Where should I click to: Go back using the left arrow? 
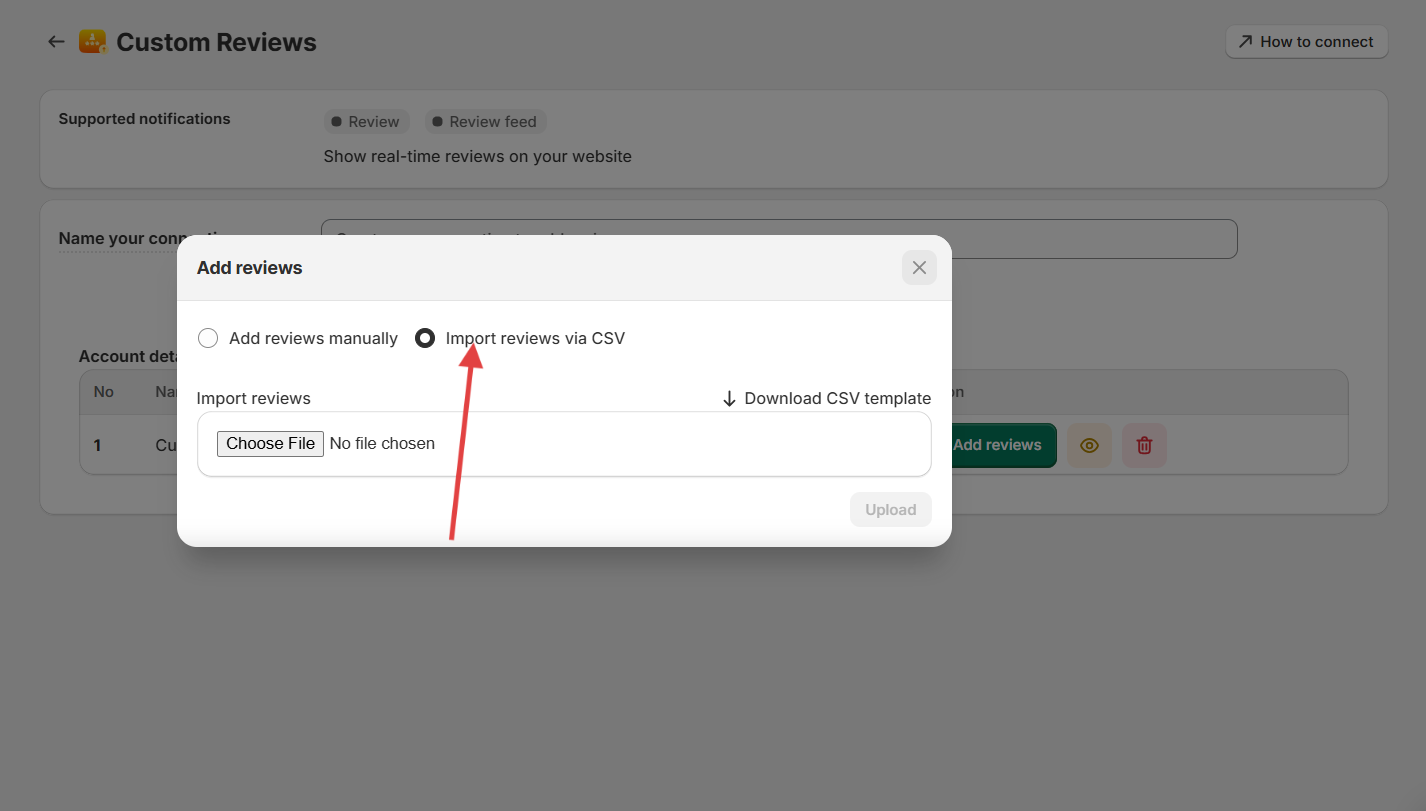pyautogui.click(x=56, y=42)
